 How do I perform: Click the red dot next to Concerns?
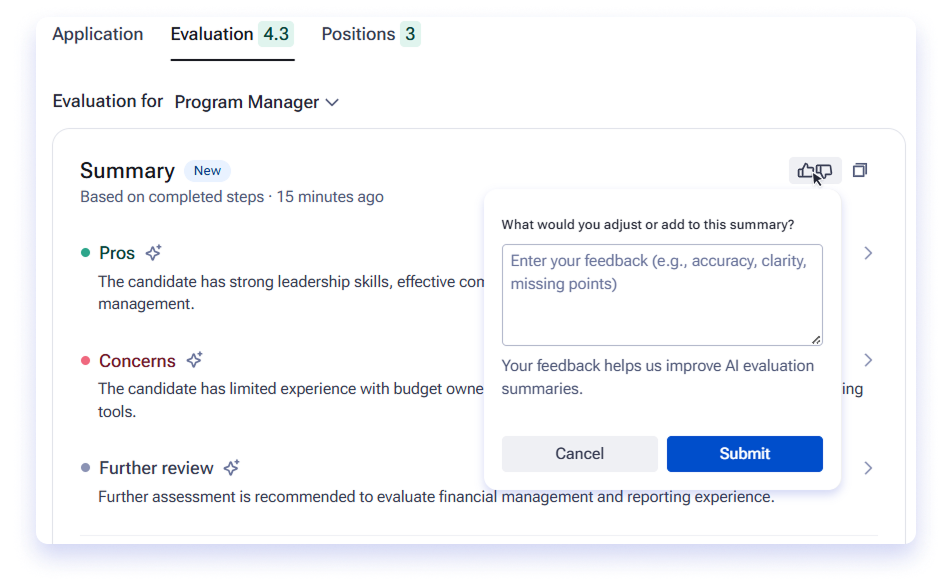(86, 361)
